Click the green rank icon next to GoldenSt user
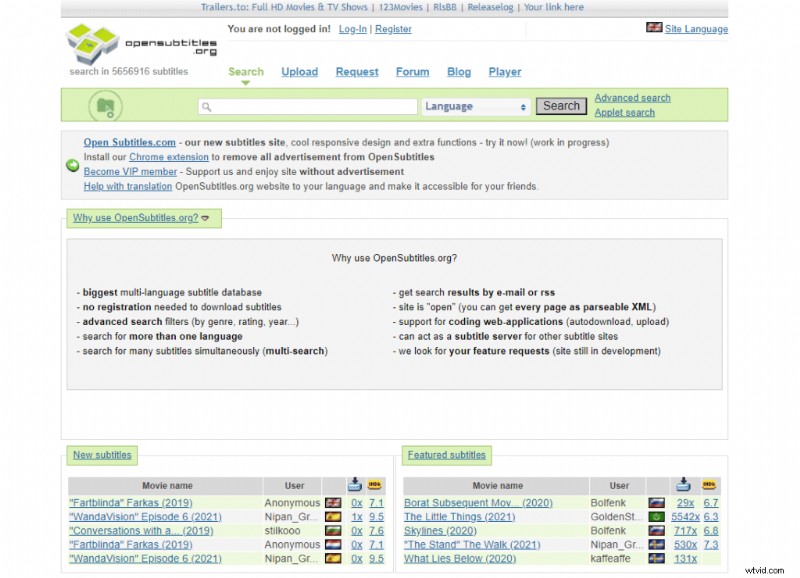Viewport: 800px width, 578px height. pos(655,517)
